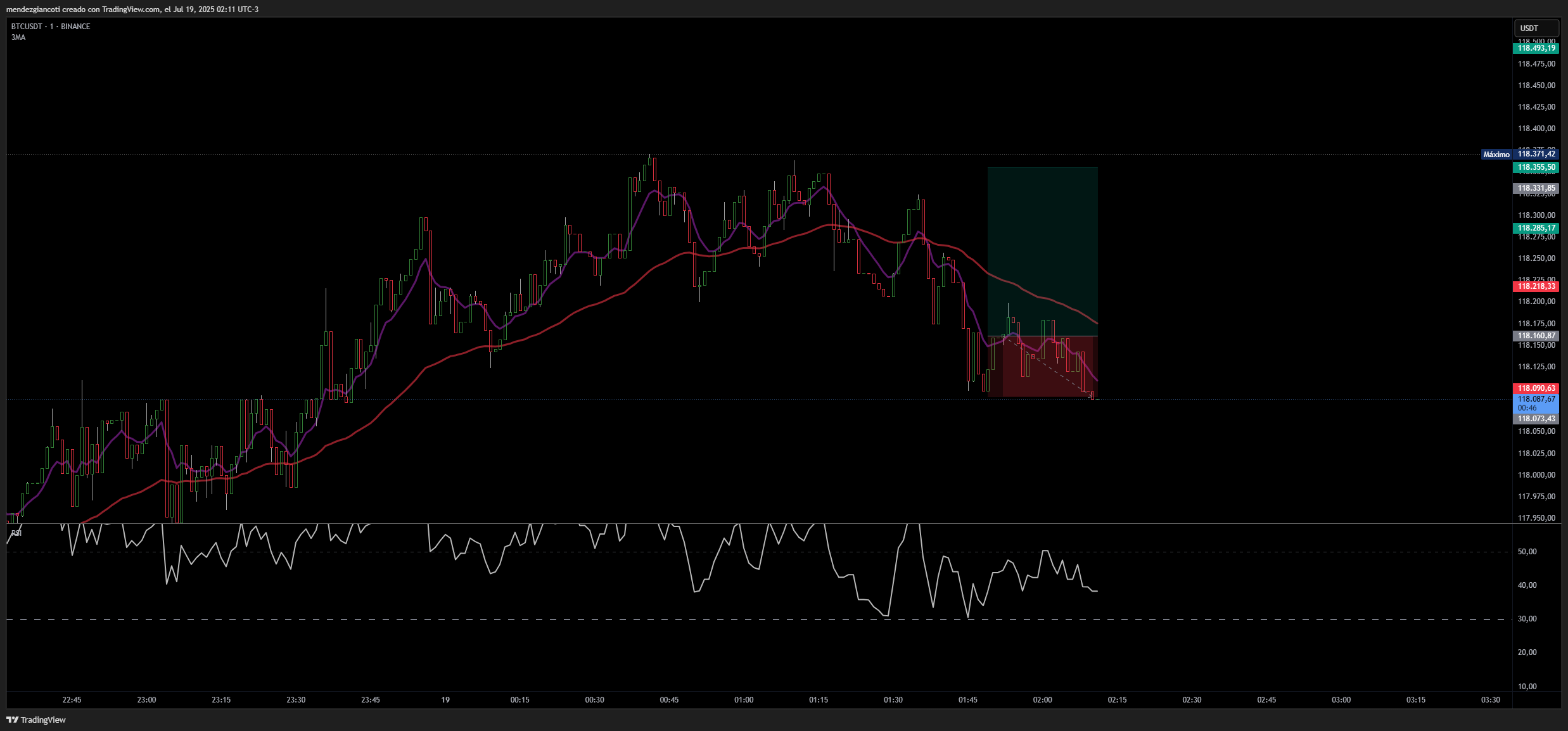Image resolution: width=1568 pixels, height=731 pixels.
Task: Open the USDT currency selector
Action: pos(1536,28)
